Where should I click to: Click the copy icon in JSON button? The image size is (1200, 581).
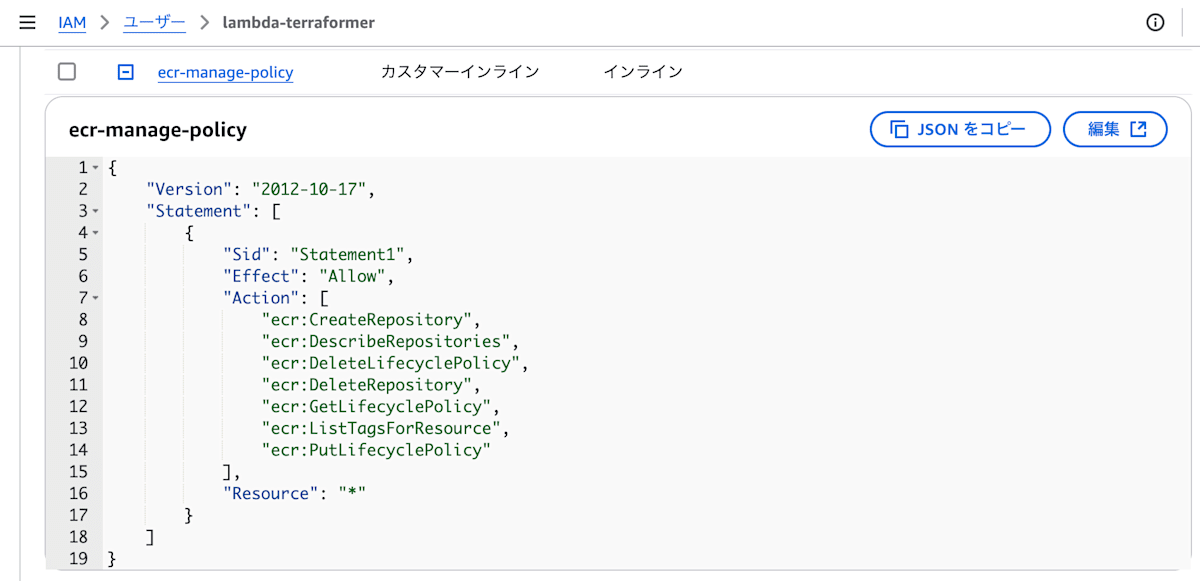(899, 129)
